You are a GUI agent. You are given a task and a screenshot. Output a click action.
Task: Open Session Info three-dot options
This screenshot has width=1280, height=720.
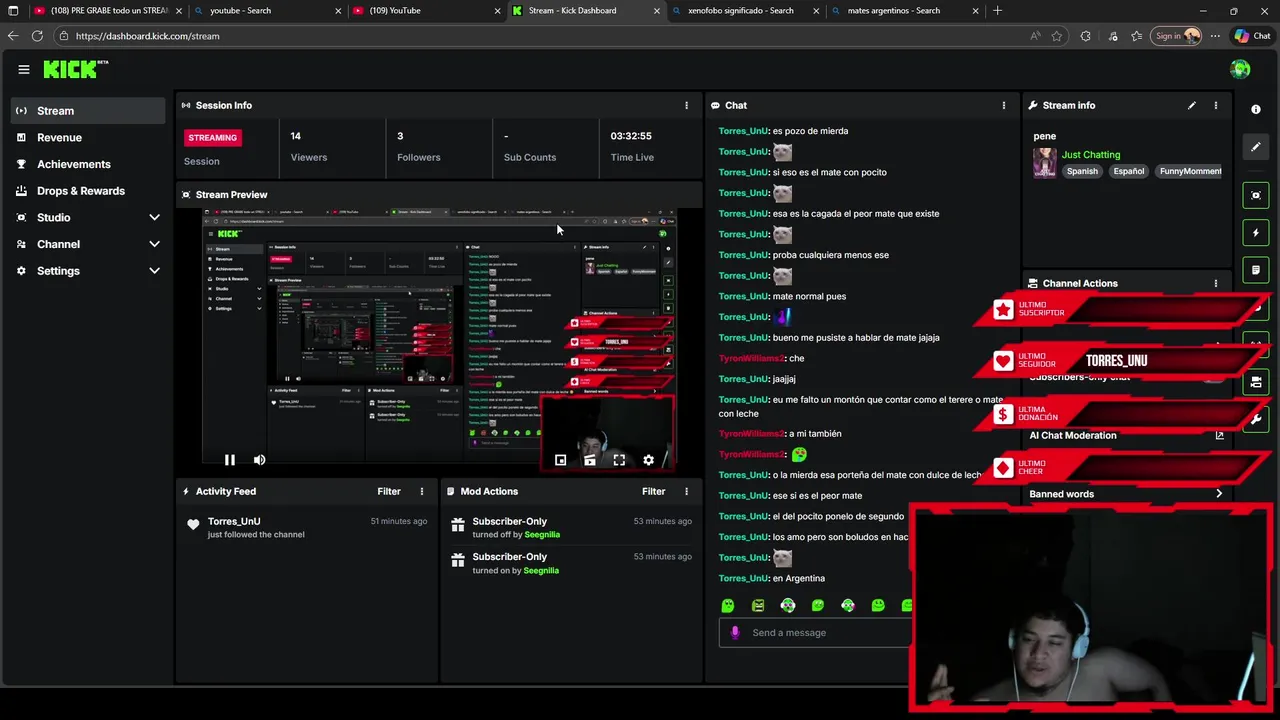click(x=686, y=105)
